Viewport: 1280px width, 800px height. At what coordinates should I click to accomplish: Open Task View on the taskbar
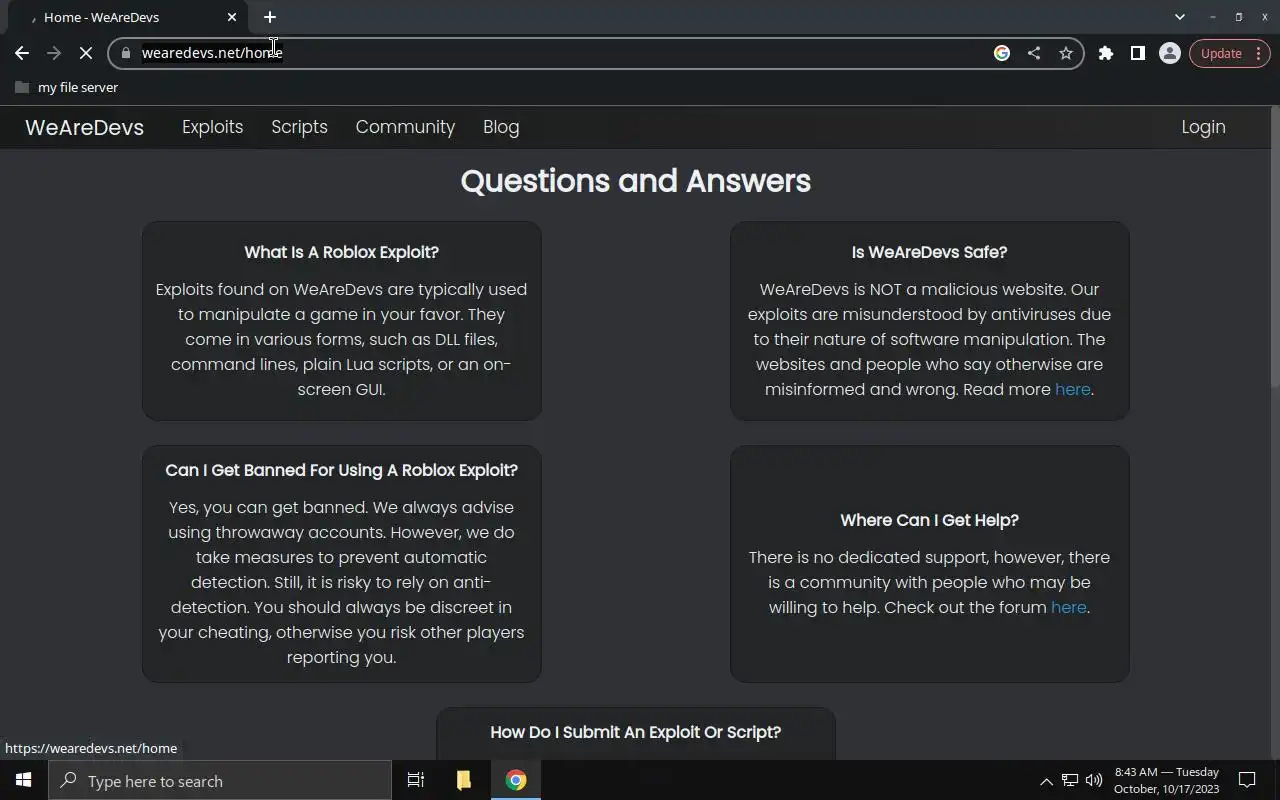coord(416,780)
